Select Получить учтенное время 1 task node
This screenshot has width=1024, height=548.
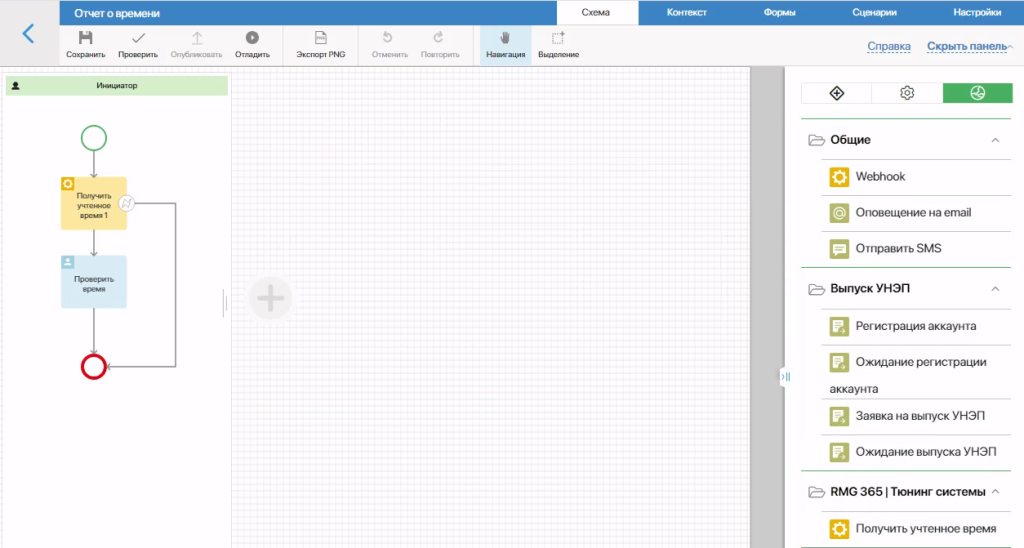(x=94, y=203)
